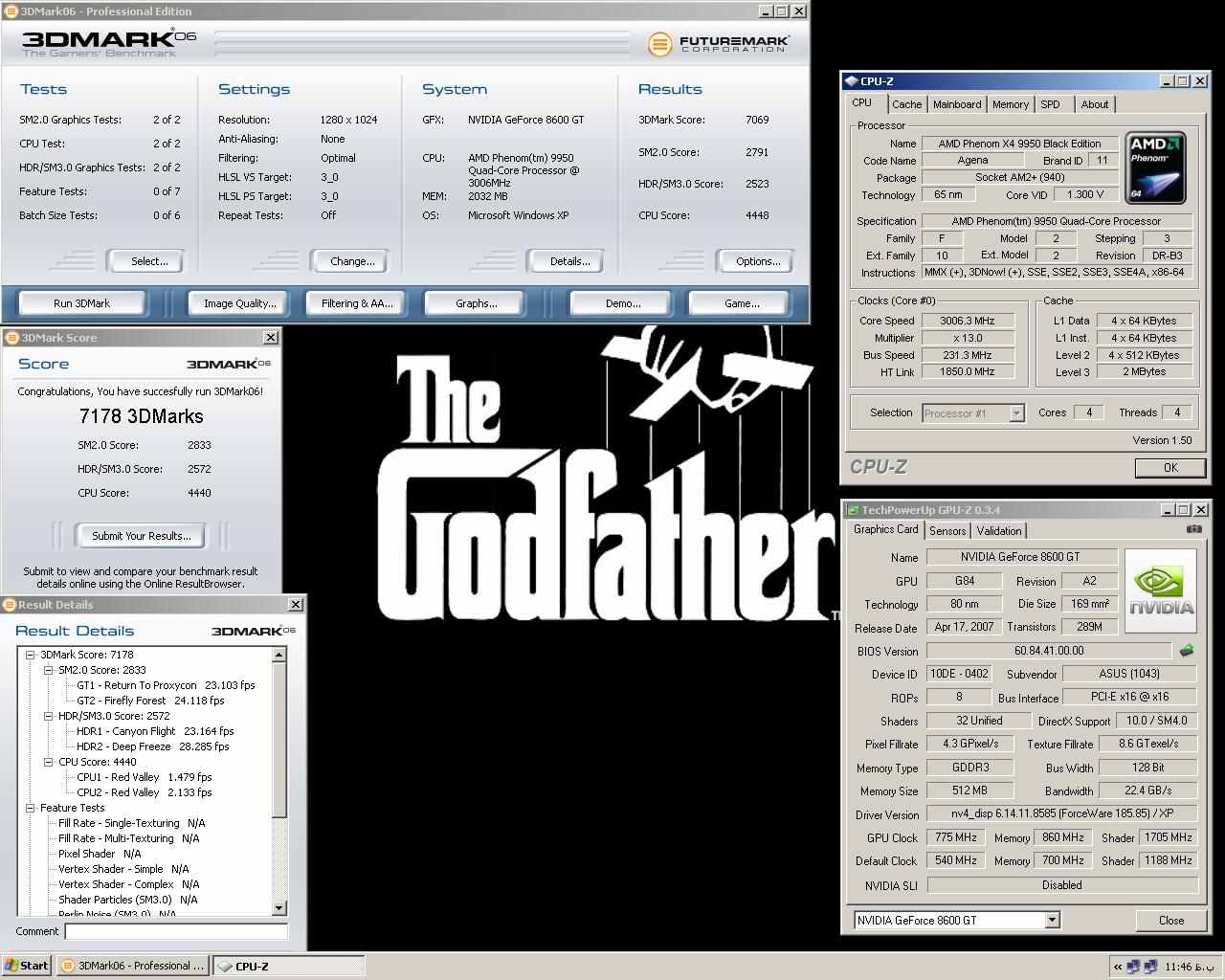Open the Cache tab in CPU-Z

point(906,104)
